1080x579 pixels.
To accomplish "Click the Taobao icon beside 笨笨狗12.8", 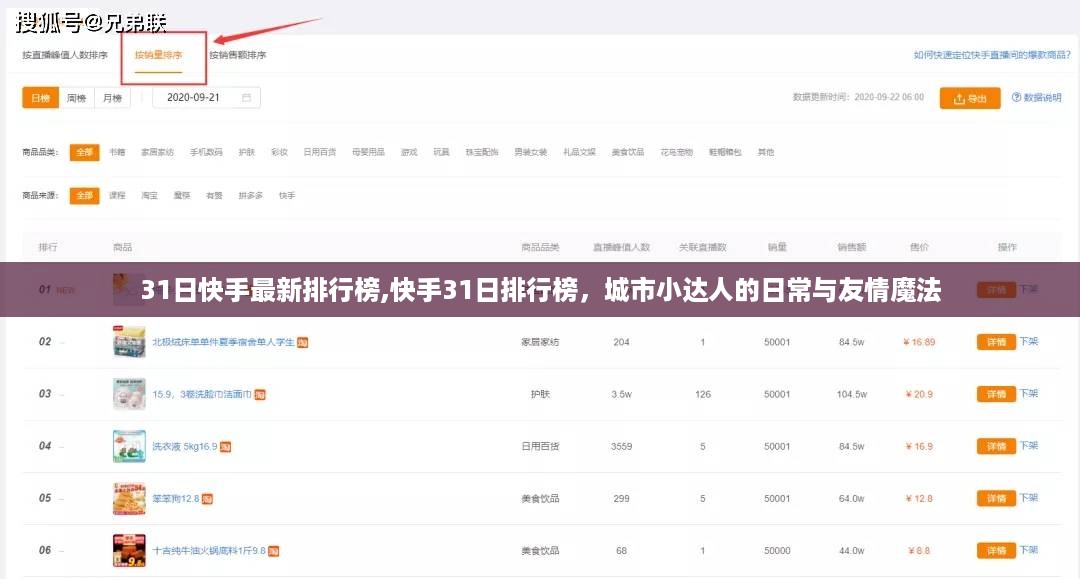I will tap(208, 498).
